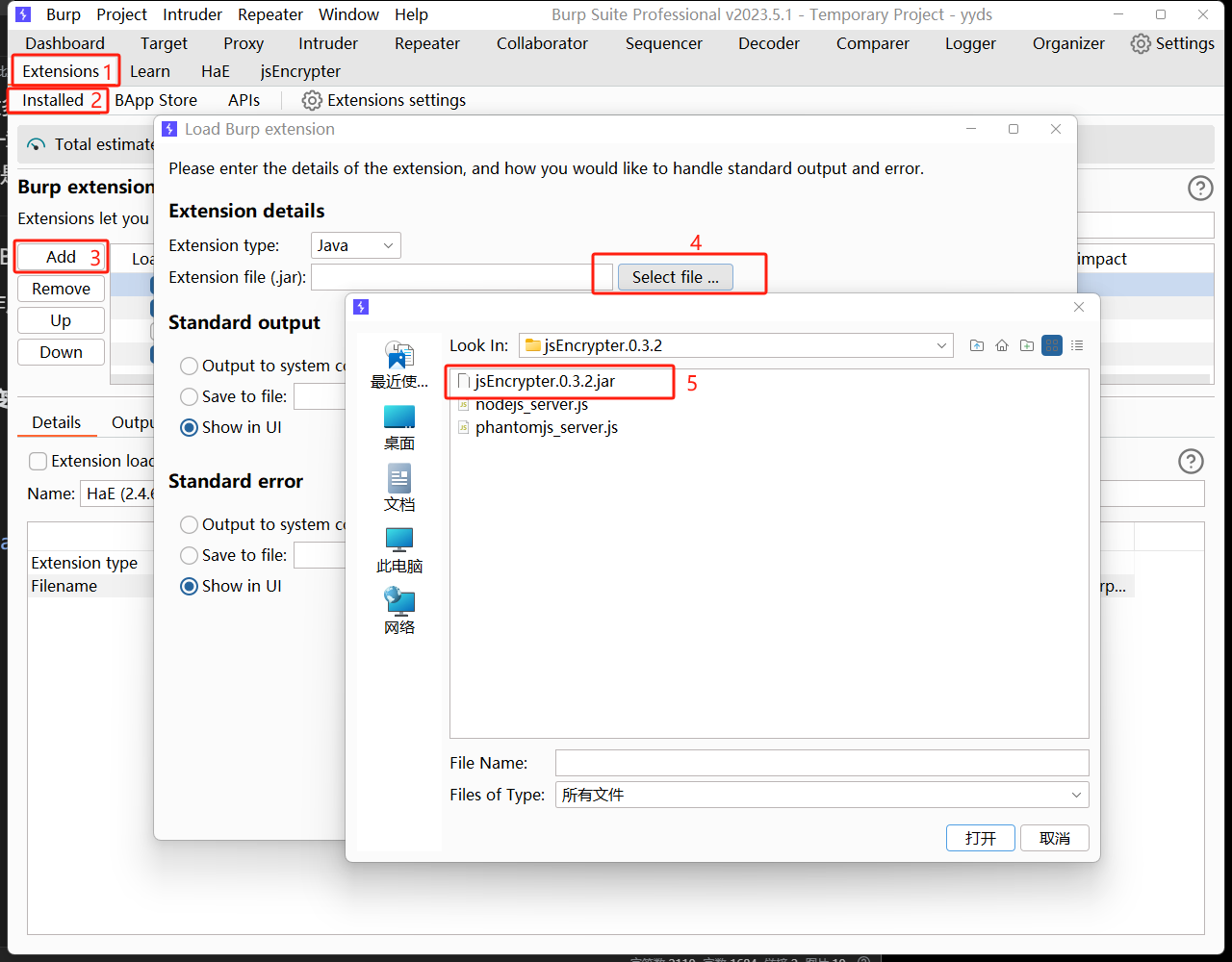This screenshot has width=1232, height=962.
Task: Switch to Comparer tab
Action: click(x=873, y=43)
